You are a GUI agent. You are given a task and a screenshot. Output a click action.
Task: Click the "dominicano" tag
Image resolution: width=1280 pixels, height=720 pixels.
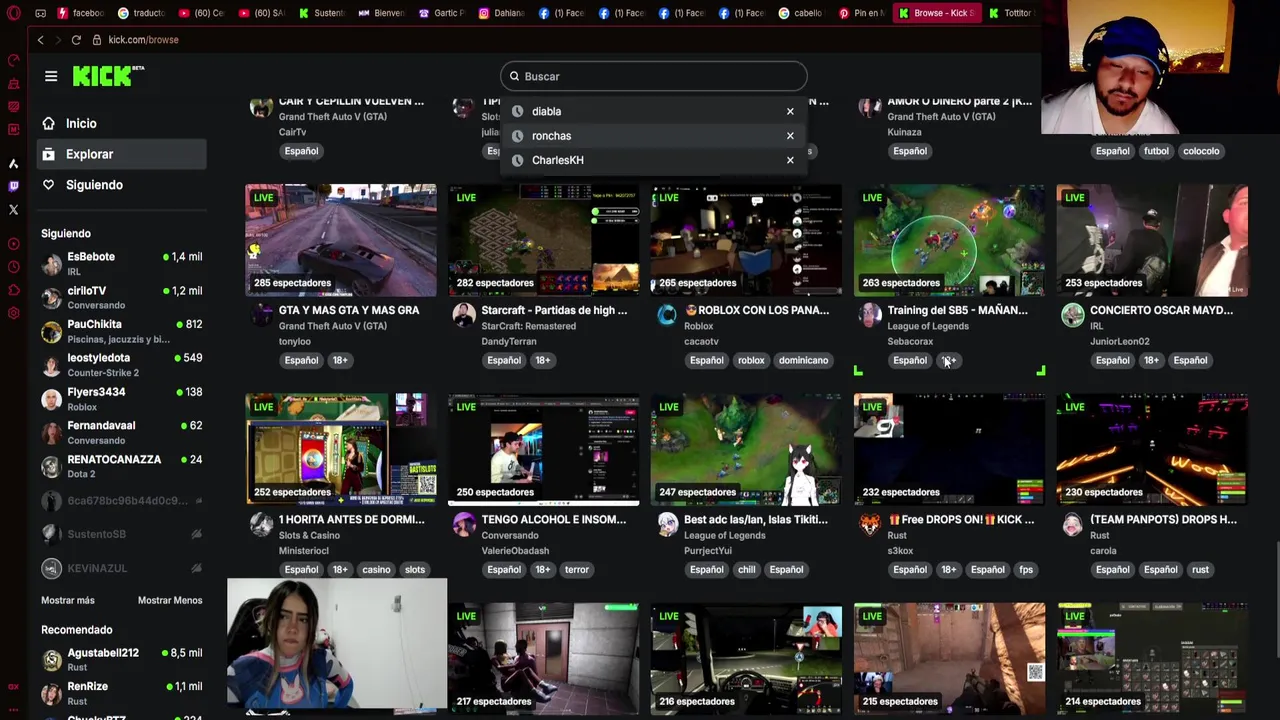pyautogui.click(x=803, y=360)
